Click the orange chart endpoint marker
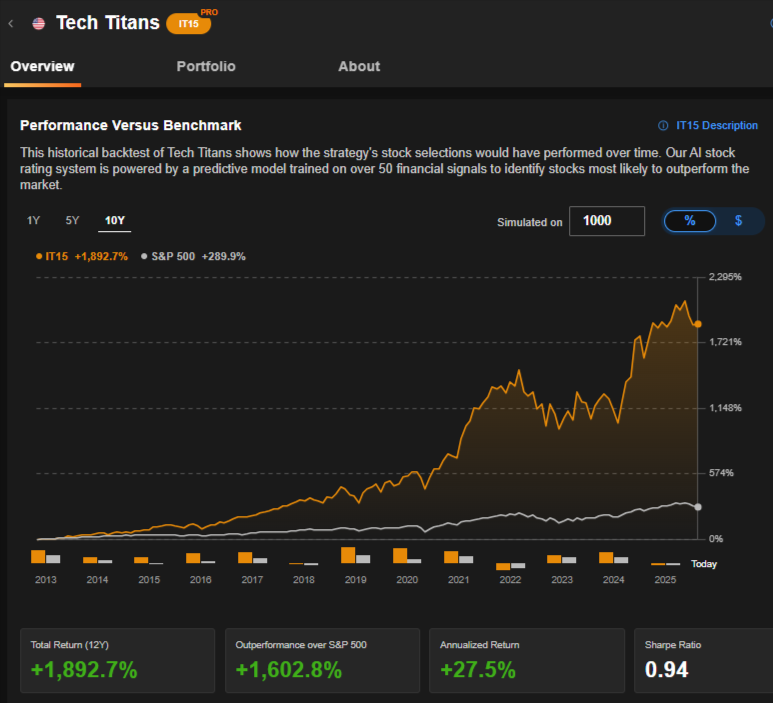773x703 pixels. click(x=698, y=324)
